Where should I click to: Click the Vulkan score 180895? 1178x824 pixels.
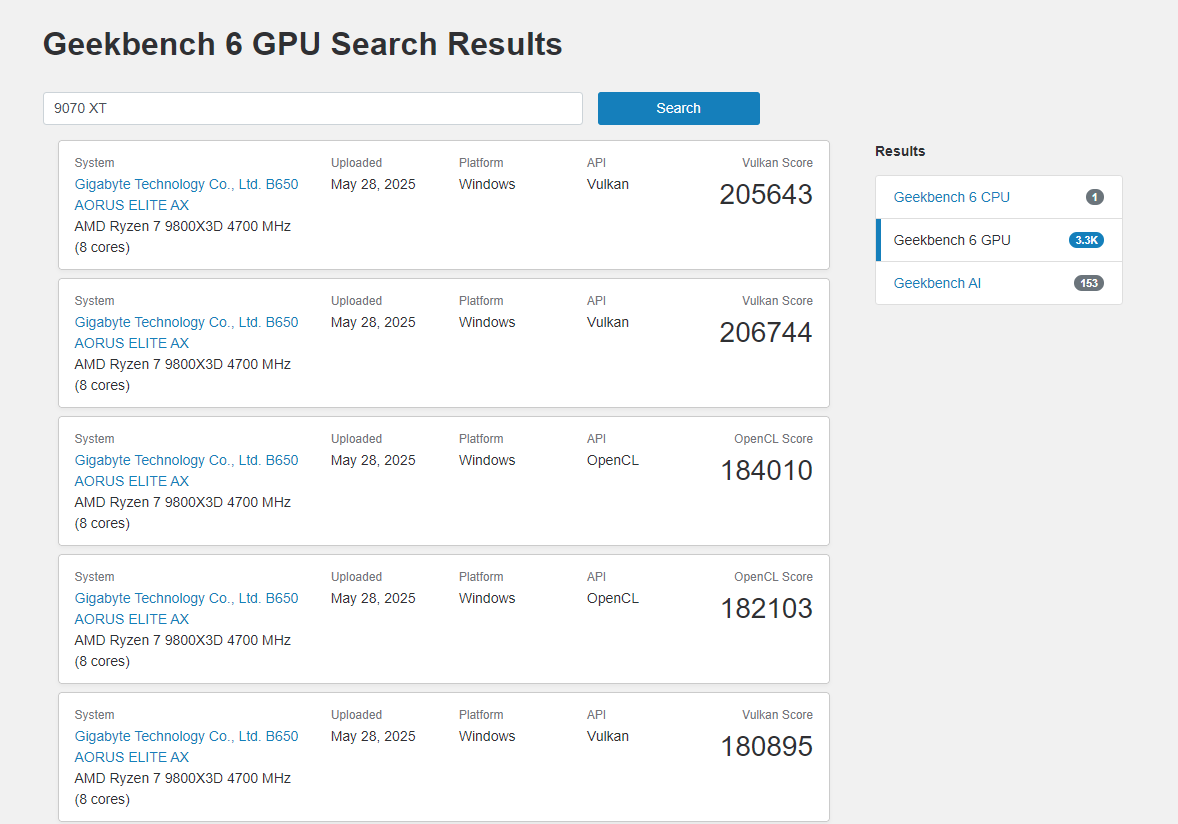(766, 747)
